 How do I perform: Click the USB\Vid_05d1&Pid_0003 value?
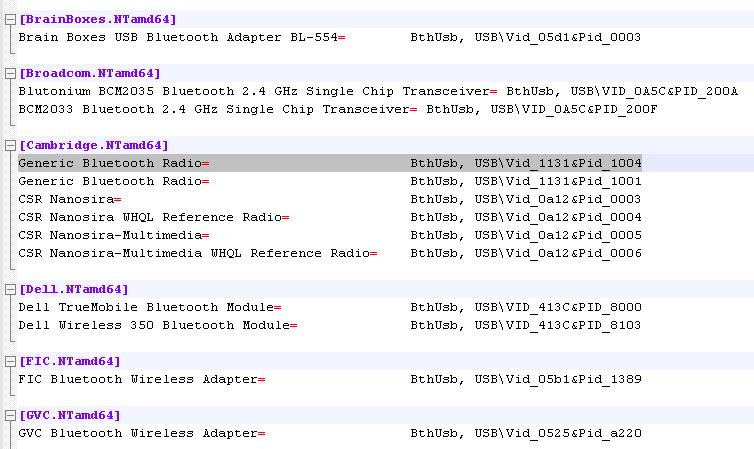[558, 37]
